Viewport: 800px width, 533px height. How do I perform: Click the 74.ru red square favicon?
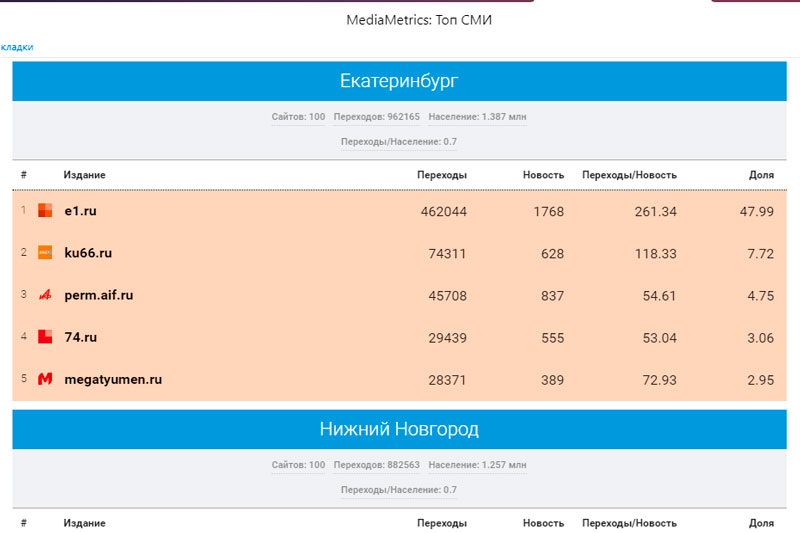pos(45,337)
